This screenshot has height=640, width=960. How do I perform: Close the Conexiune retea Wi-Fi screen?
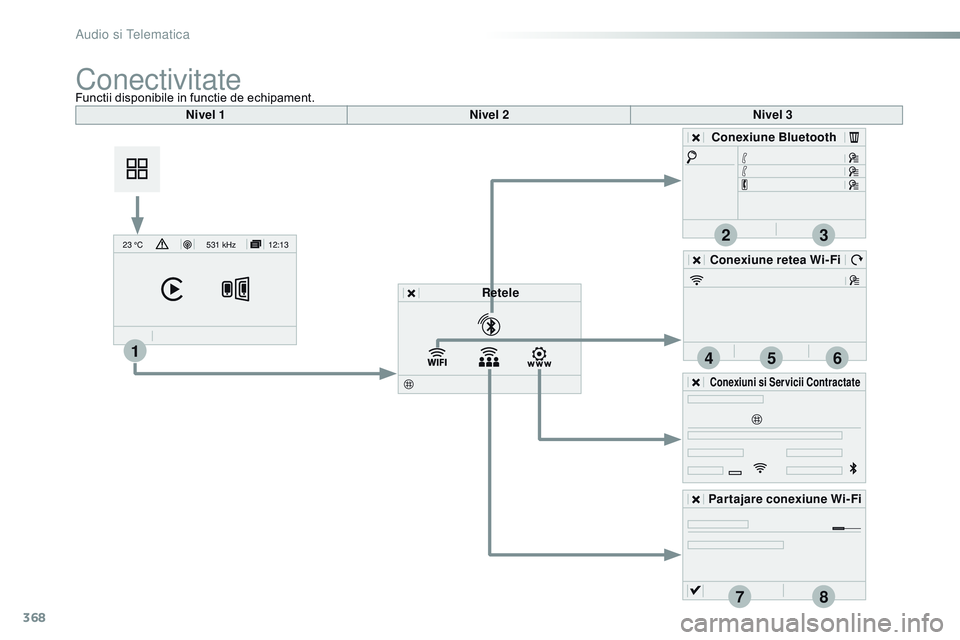(x=696, y=260)
